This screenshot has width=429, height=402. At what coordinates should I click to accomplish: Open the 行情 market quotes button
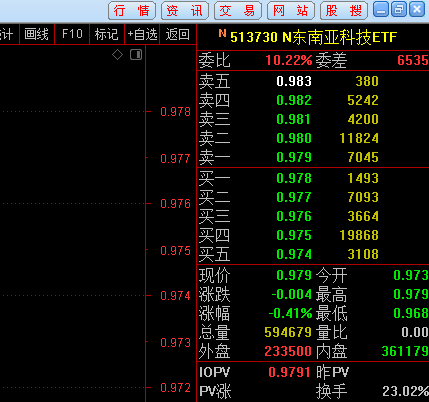[132, 11]
